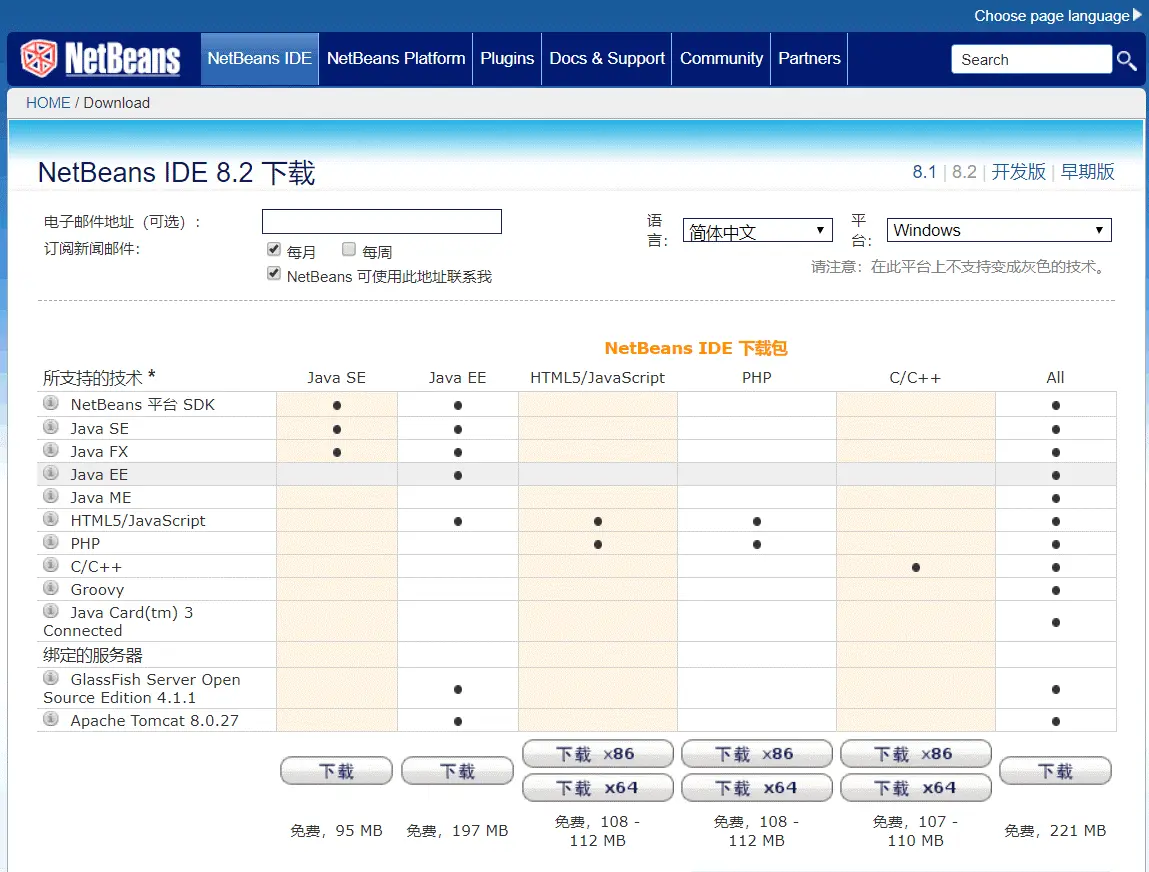Open info icon for PHP row

pyautogui.click(x=51, y=542)
